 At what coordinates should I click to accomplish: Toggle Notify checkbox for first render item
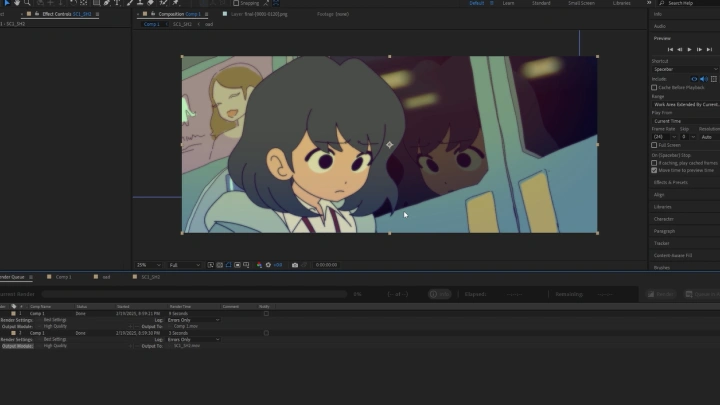[x=266, y=314]
